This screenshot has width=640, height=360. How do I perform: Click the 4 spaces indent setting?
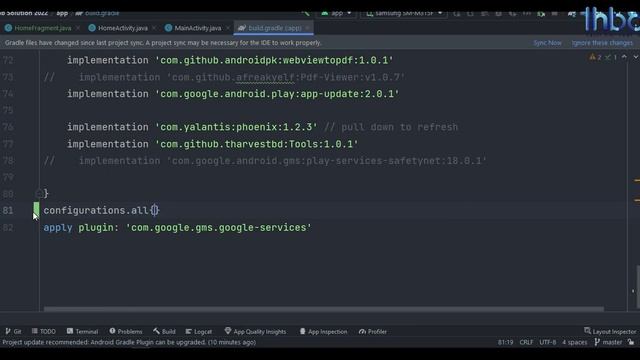pos(574,342)
